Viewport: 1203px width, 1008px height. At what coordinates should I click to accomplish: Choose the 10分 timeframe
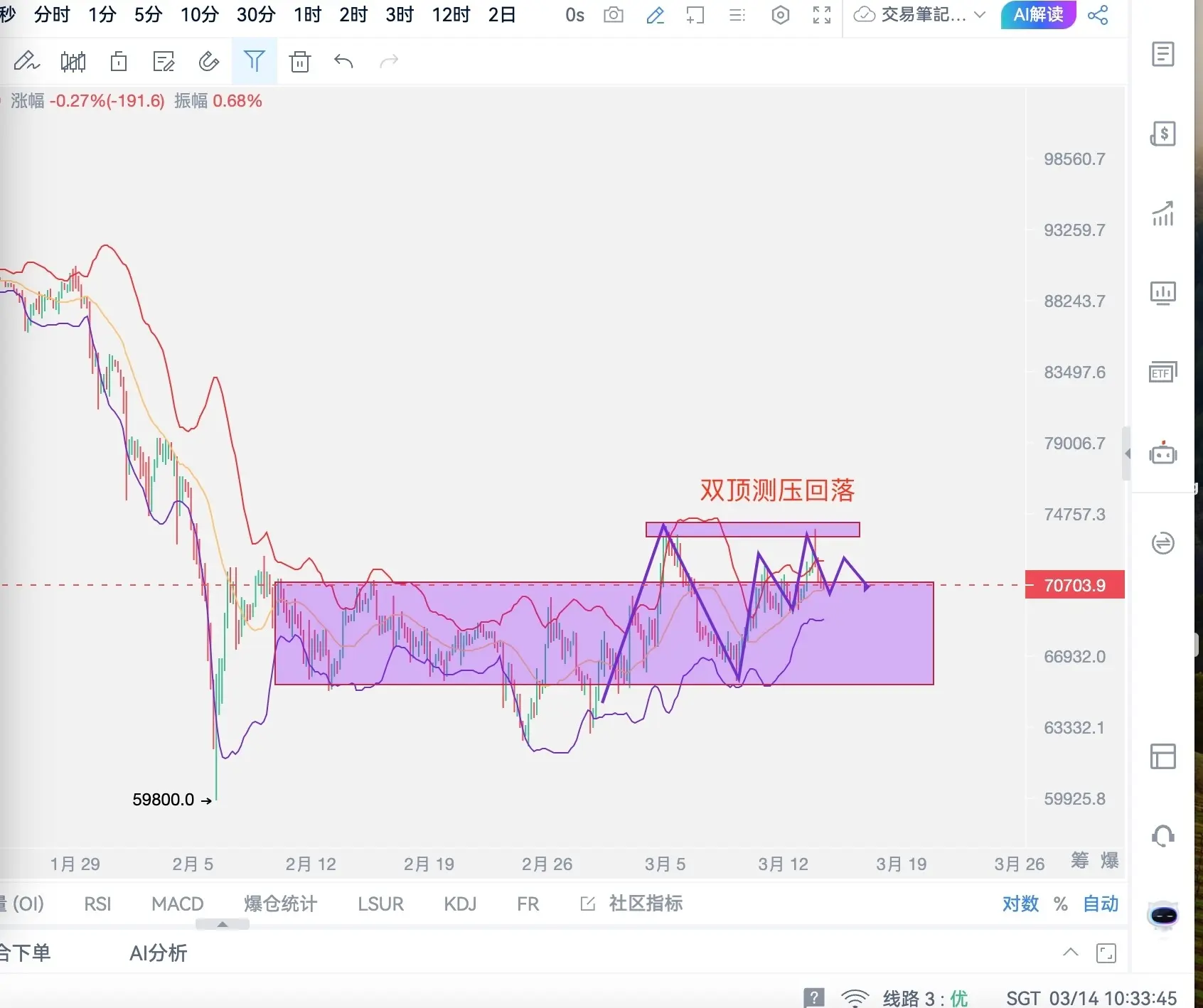[199, 14]
